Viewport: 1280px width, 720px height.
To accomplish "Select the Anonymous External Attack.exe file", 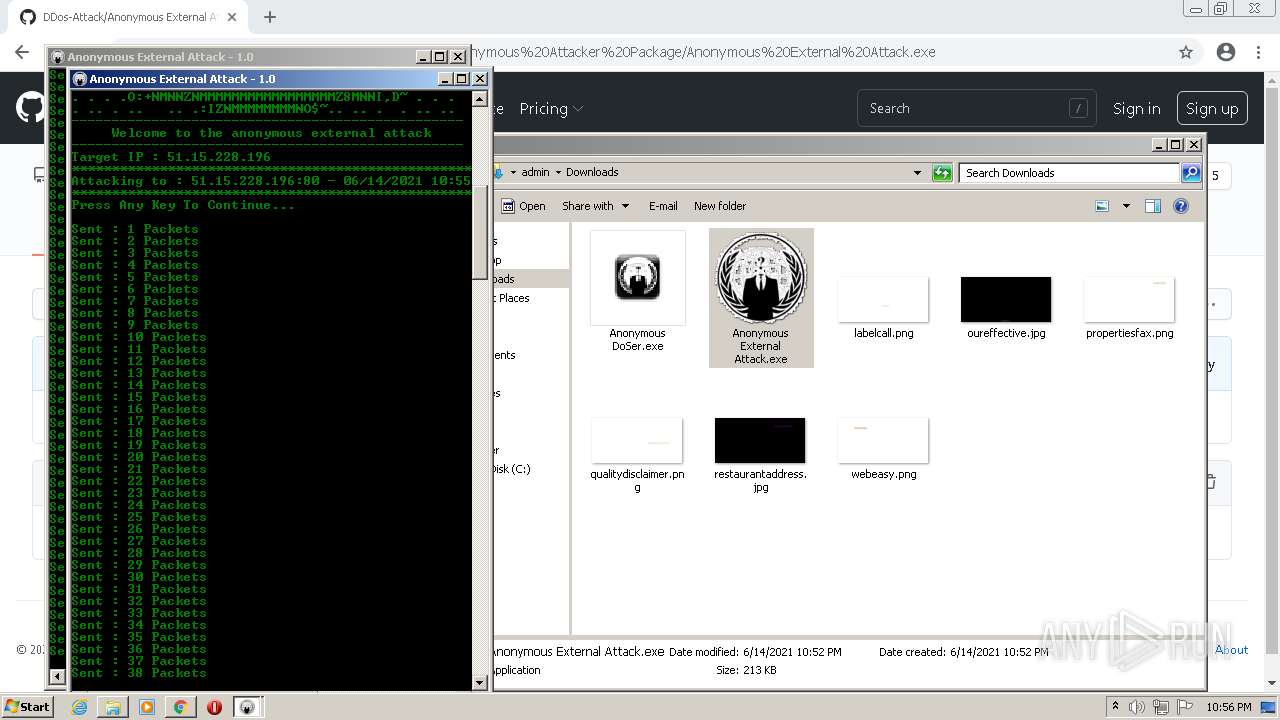I will (x=761, y=298).
